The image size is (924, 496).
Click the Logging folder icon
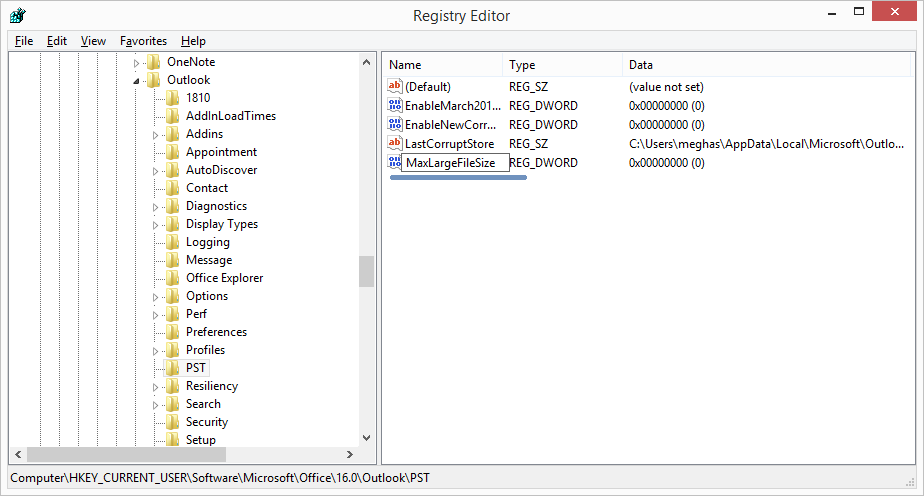pyautogui.click(x=172, y=242)
